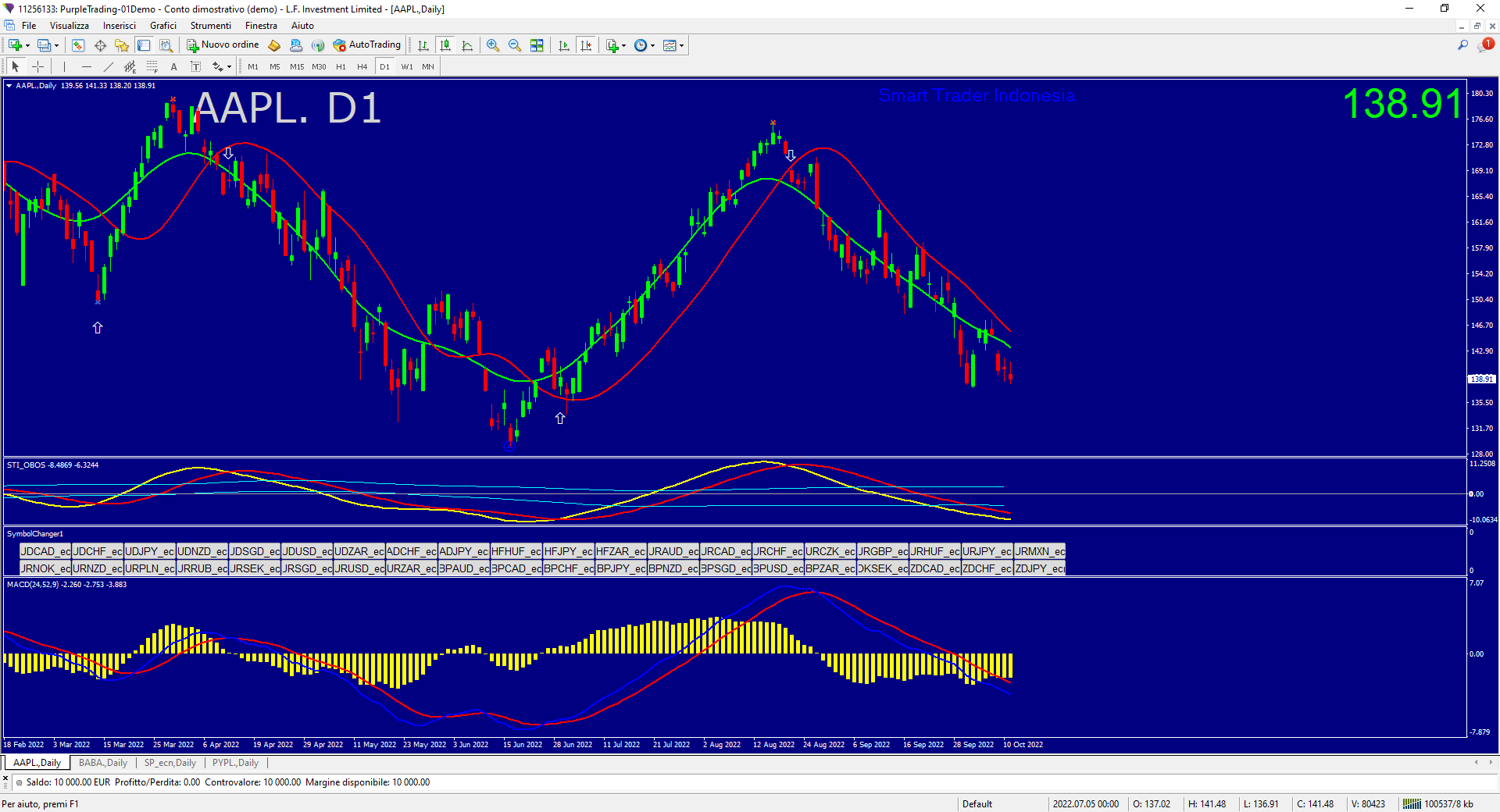The height and width of the screenshot is (812, 1500).
Task: Switch to the SP_ecn,Daily chart tab
Action: 170,763
